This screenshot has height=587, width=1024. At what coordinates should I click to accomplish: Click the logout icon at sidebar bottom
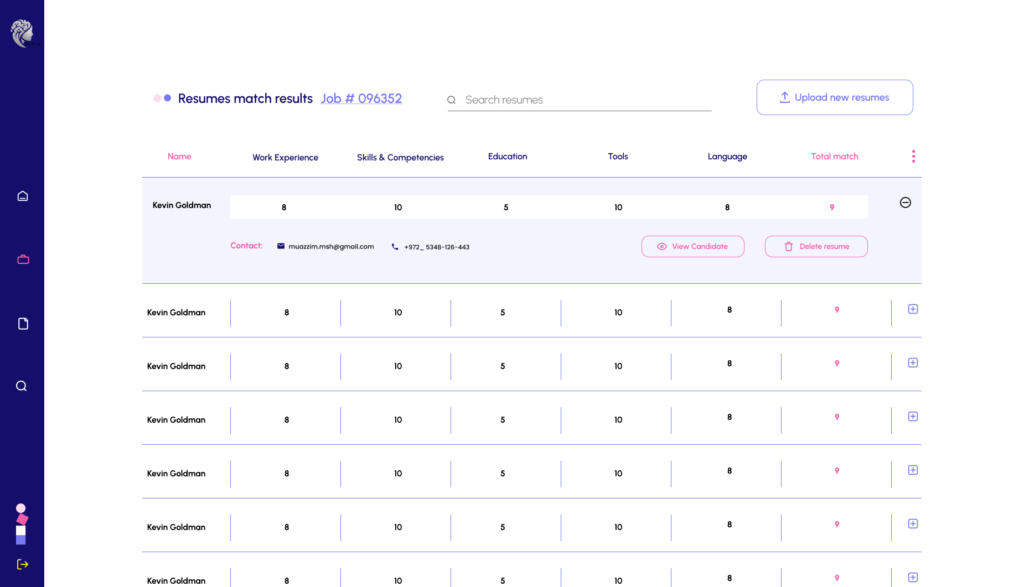tap(22, 564)
